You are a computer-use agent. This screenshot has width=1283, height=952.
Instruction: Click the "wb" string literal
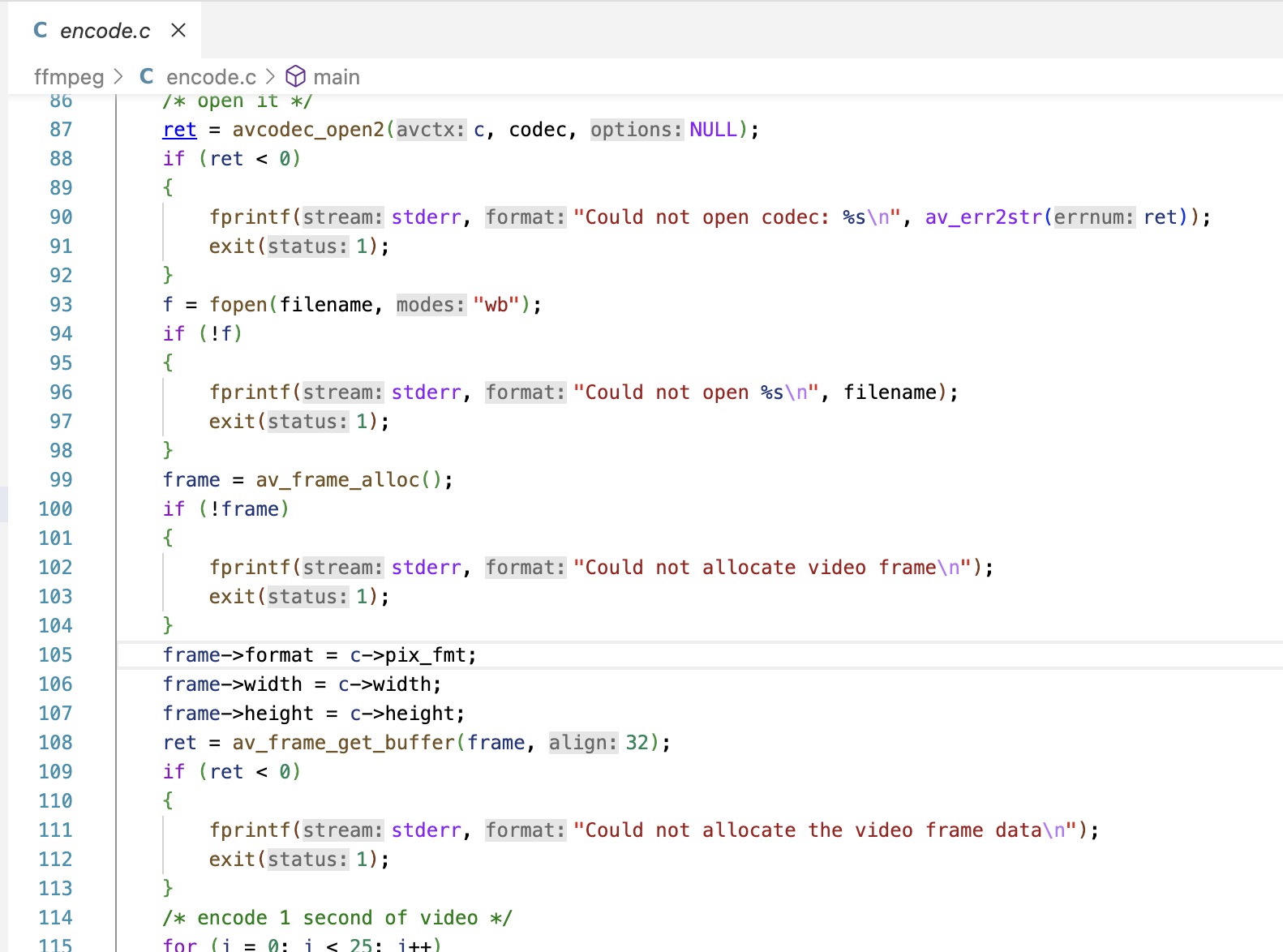[x=496, y=305]
